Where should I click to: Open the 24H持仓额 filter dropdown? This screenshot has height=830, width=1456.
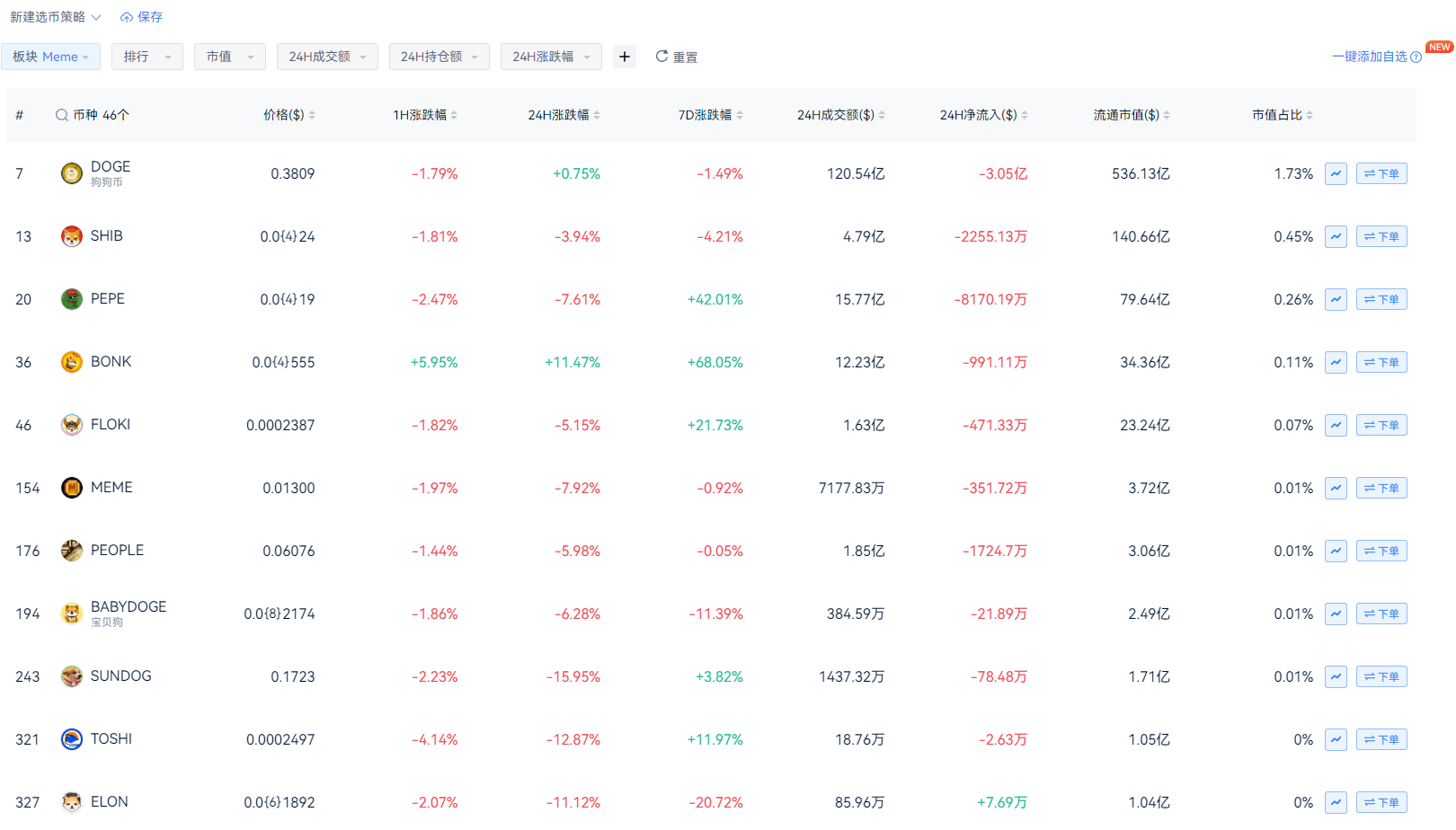(x=439, y=57)
